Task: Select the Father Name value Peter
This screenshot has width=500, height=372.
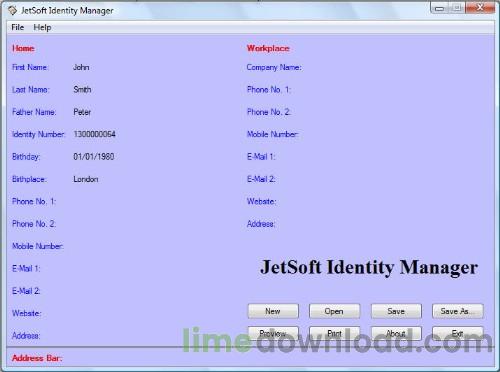Action: coord(82,112)
